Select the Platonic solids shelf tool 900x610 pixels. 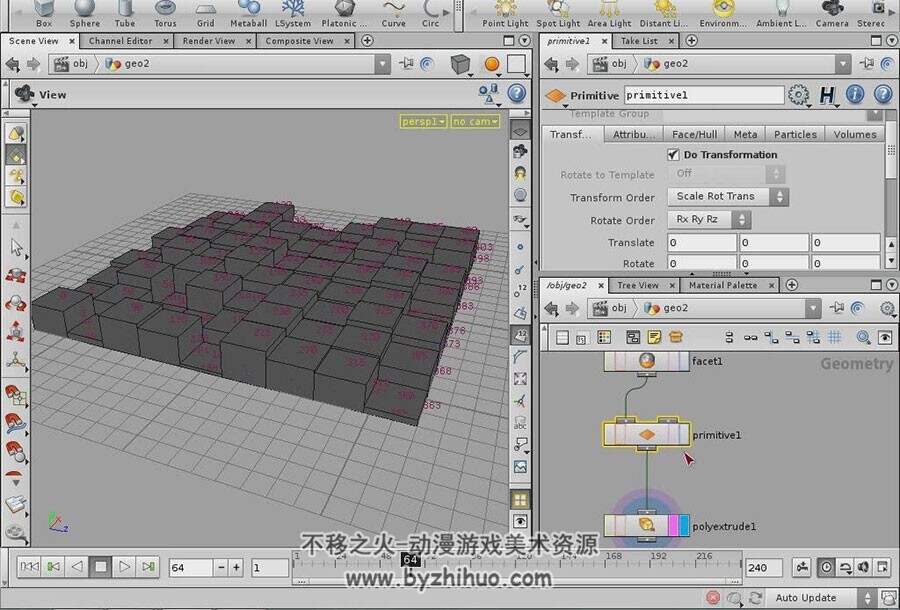343,14
